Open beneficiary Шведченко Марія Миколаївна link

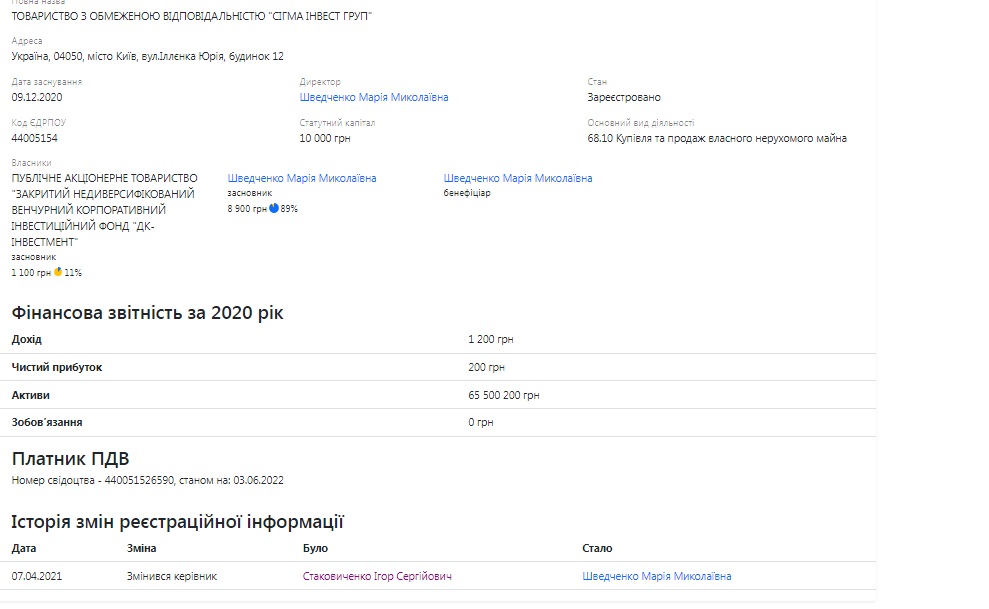pyautogui.click(x=518, y=179)
